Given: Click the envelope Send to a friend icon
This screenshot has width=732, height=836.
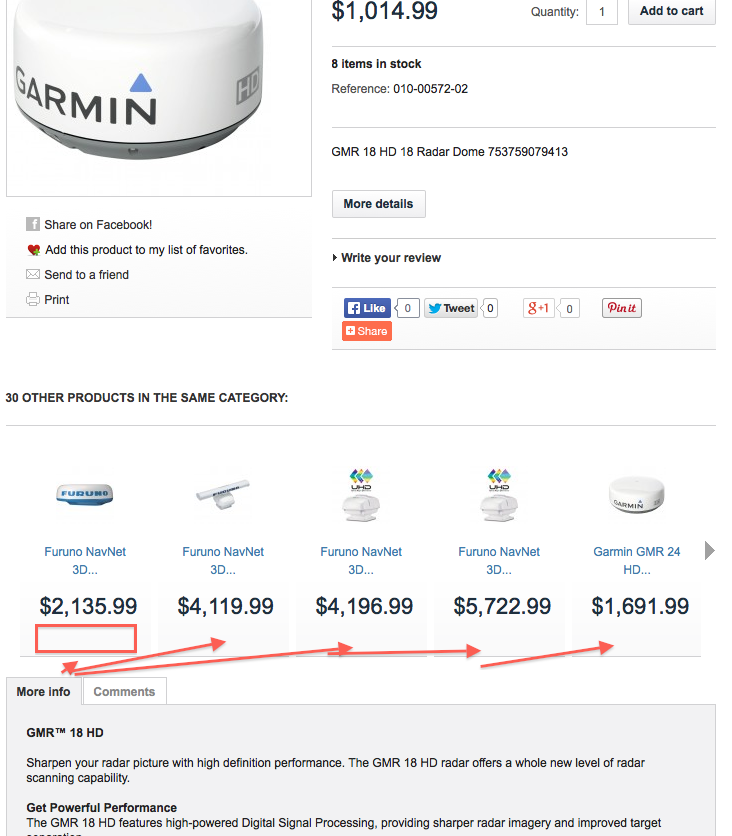Looking at the screenshot, I should tap(33, 275).
